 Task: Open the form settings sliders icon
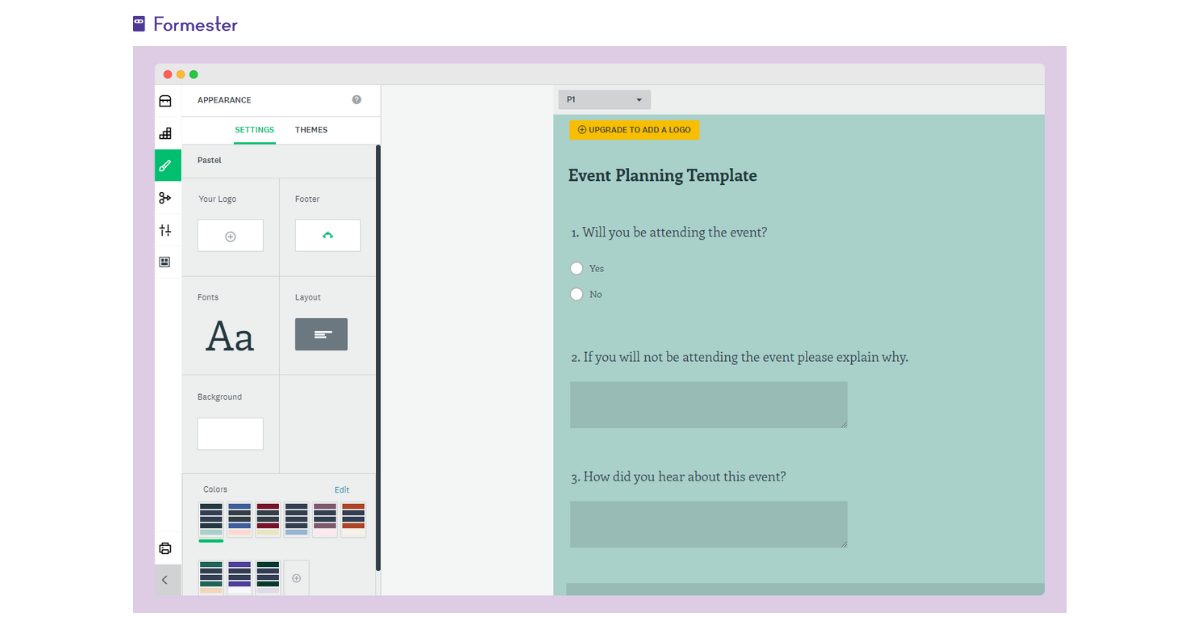click(x=166, y=230)
